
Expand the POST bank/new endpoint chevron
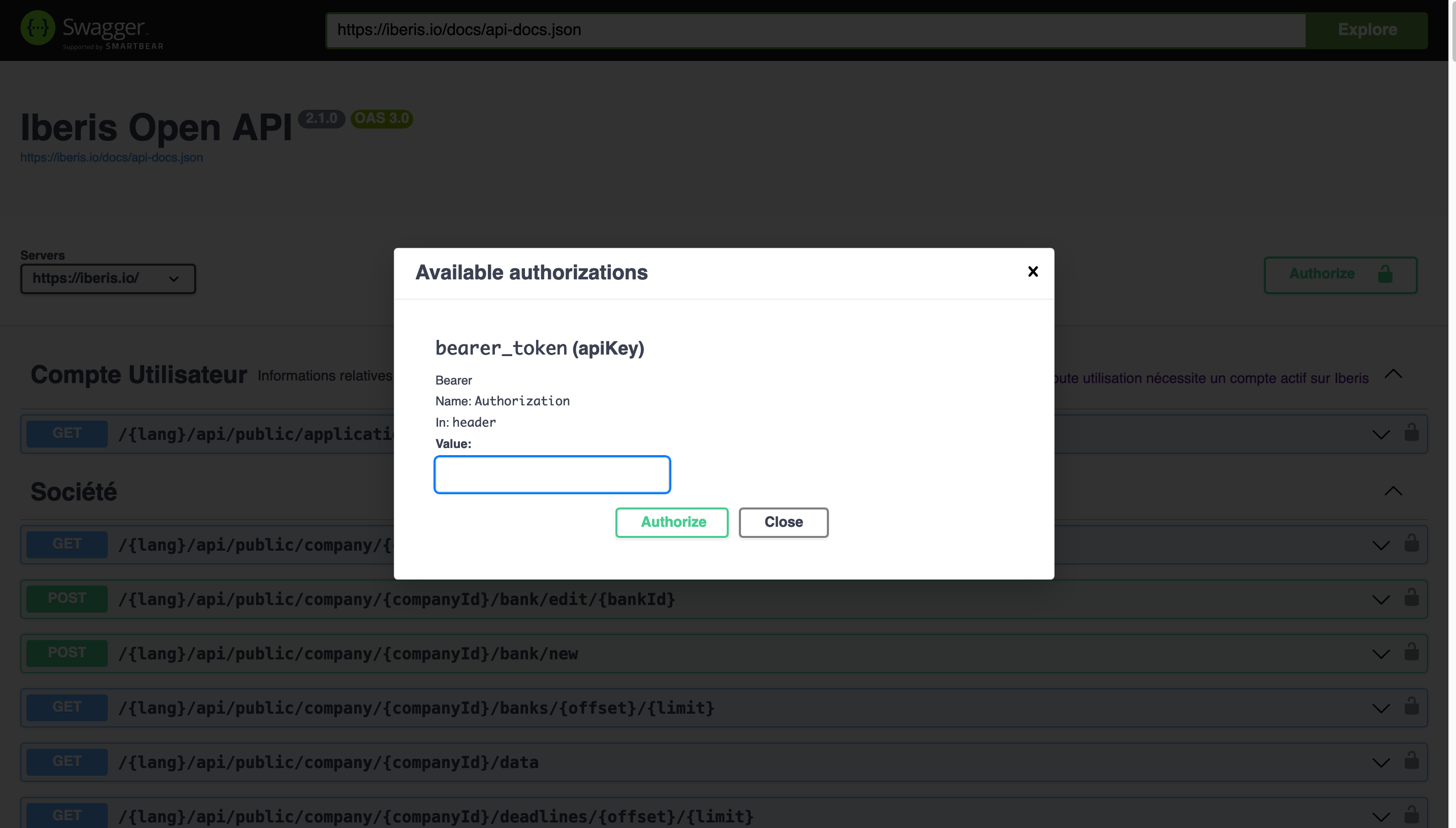coord(1380,655)
